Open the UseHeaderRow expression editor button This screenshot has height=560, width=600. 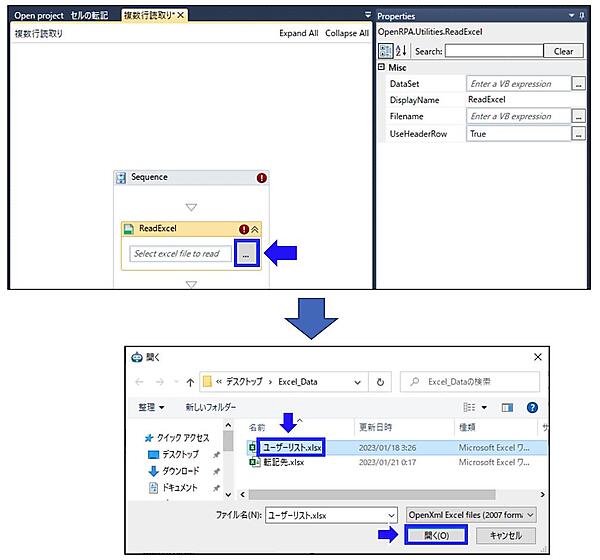point(578,134)
